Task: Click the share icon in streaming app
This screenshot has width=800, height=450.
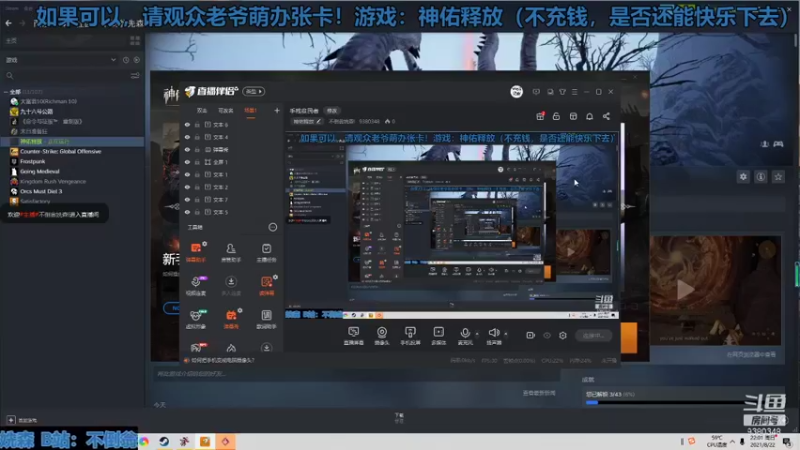Action: (x=606, y=116)
